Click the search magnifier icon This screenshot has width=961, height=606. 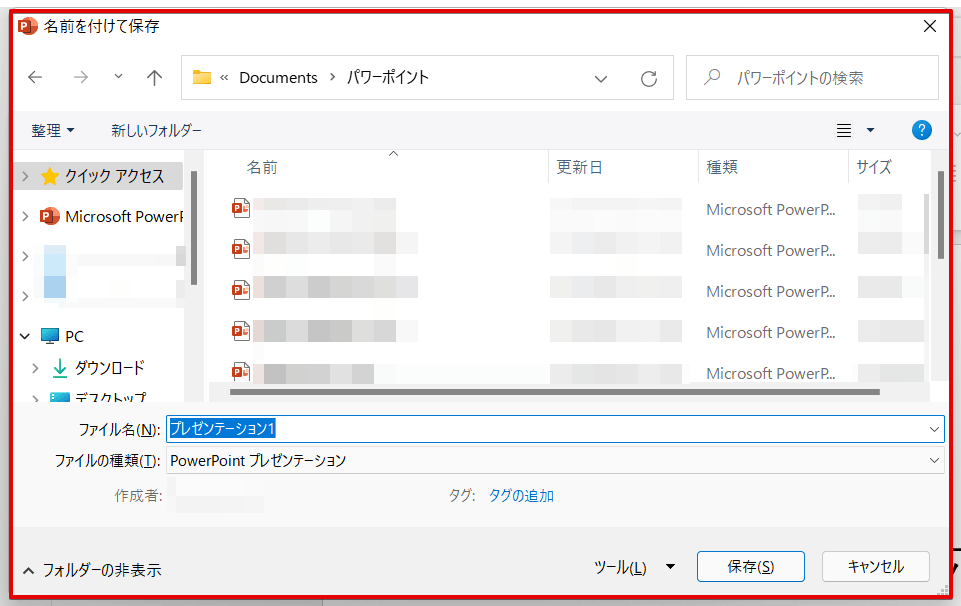pos(712,77)
